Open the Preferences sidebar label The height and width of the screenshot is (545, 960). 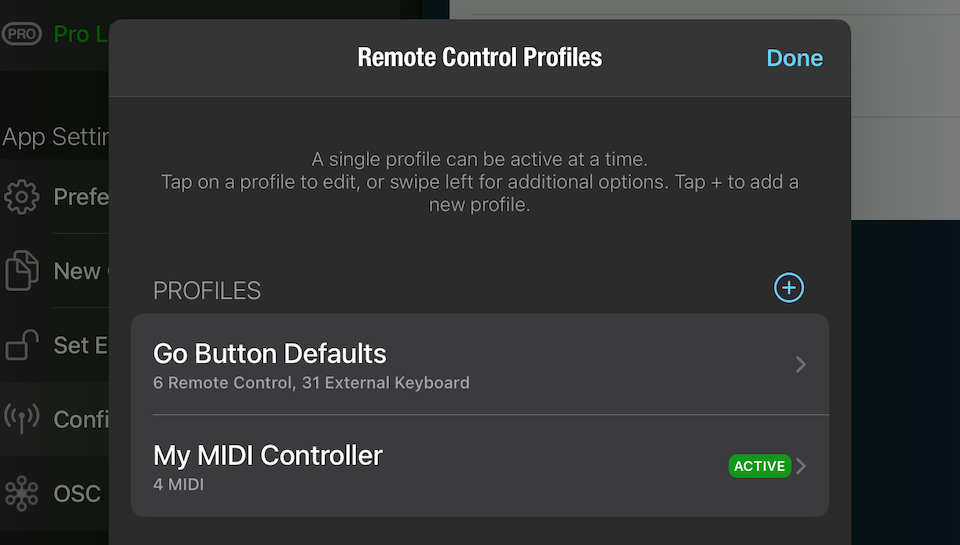[80, 197]
